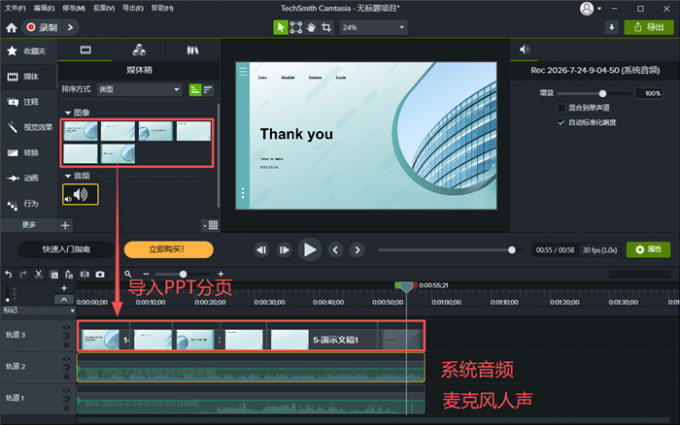This screenshot has width=680, height=425.
Task: Select the arrow Edit mode tool
Action: [x=281, y=27]
